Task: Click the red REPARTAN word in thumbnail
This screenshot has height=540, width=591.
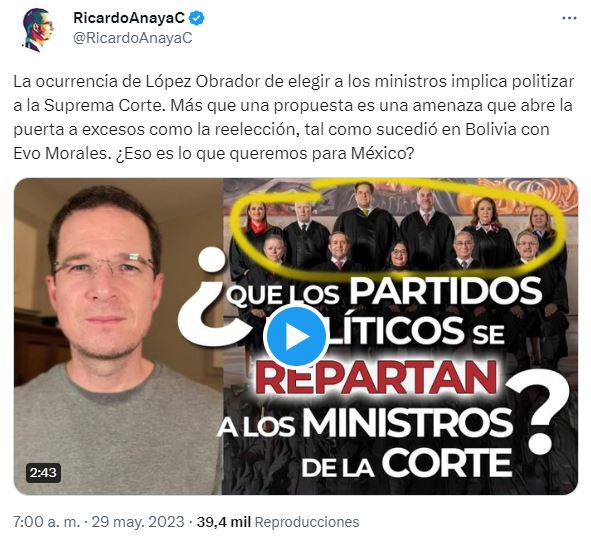Action: click(378, 377)
